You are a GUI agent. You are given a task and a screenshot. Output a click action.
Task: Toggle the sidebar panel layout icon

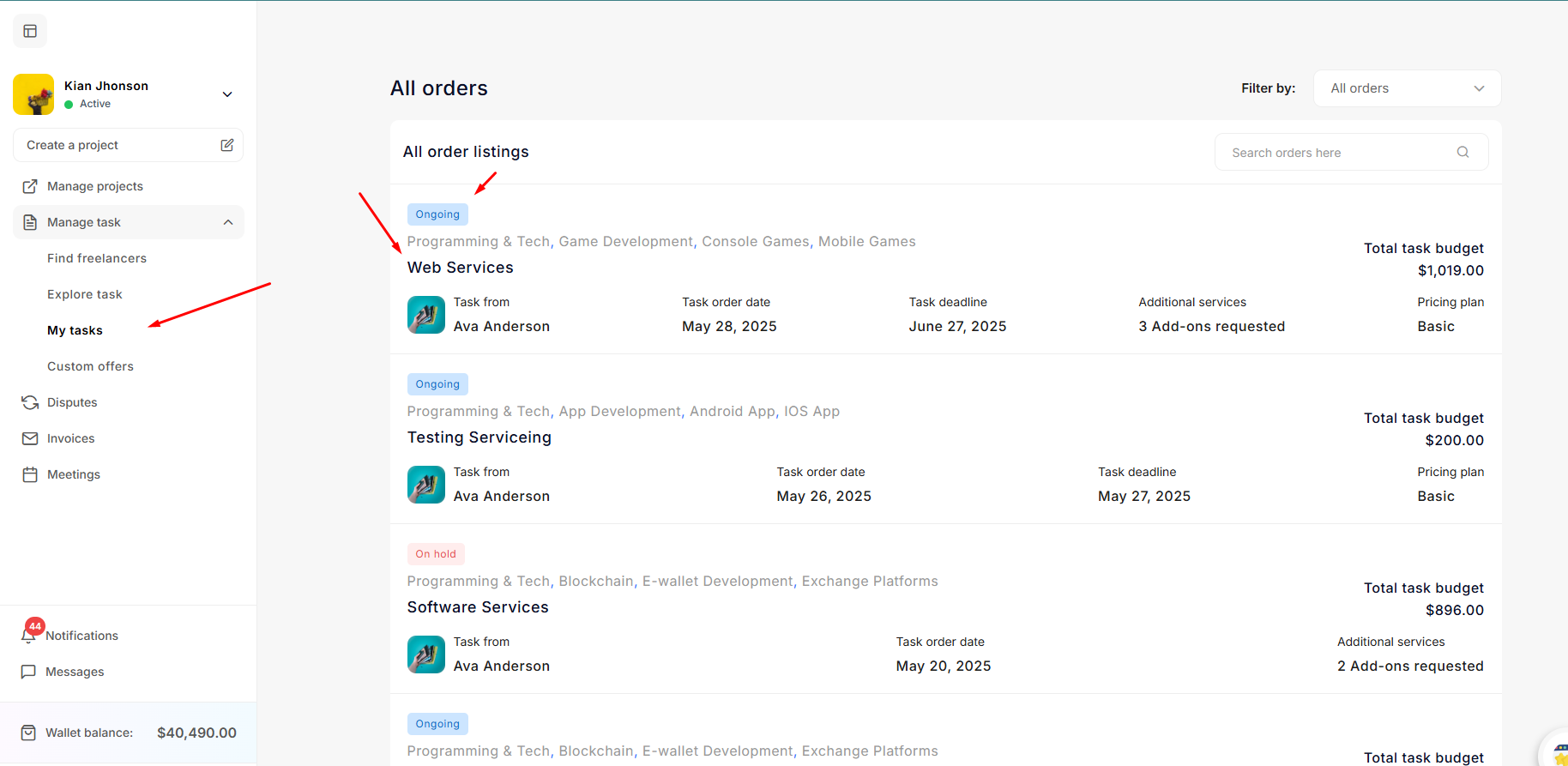tap(30, 32)
